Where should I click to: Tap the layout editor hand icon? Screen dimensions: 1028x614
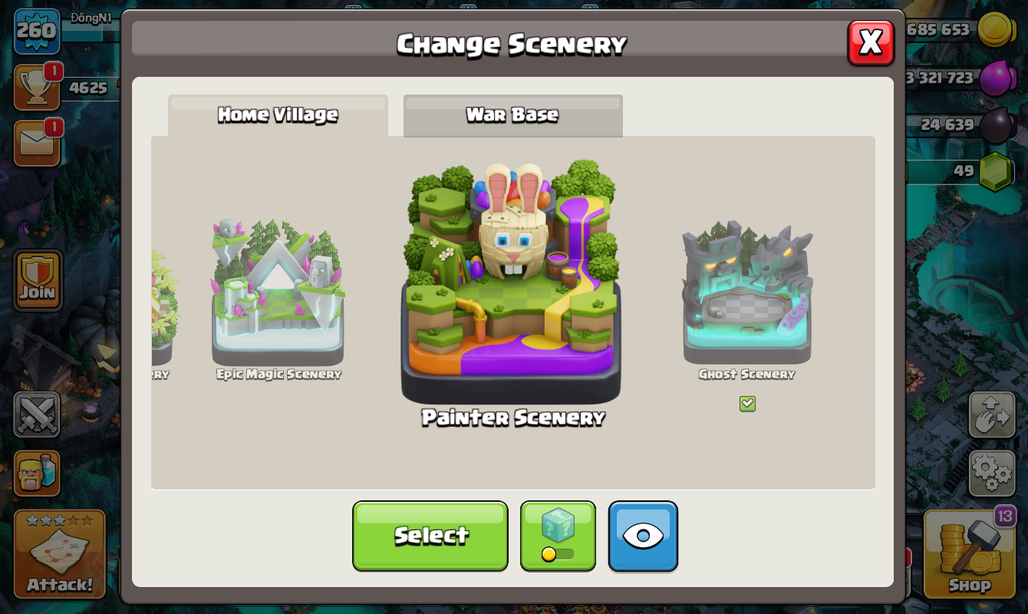(992, 414)
